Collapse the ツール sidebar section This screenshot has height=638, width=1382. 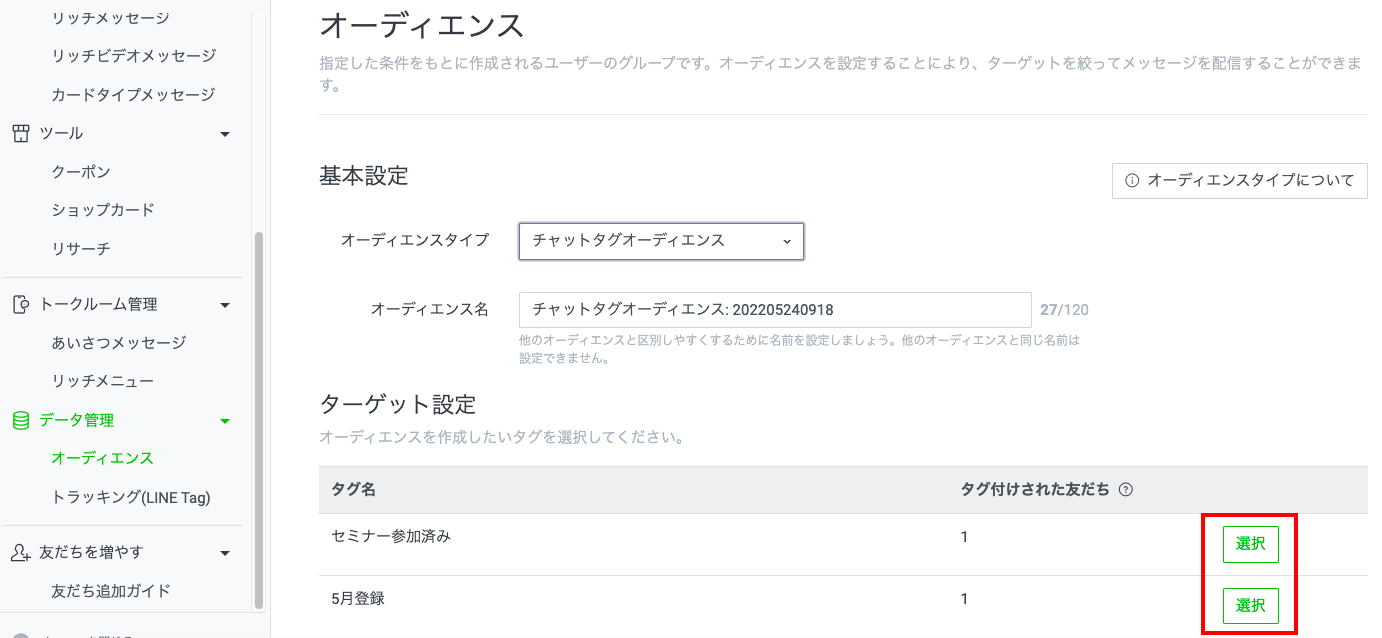[225, 132]
